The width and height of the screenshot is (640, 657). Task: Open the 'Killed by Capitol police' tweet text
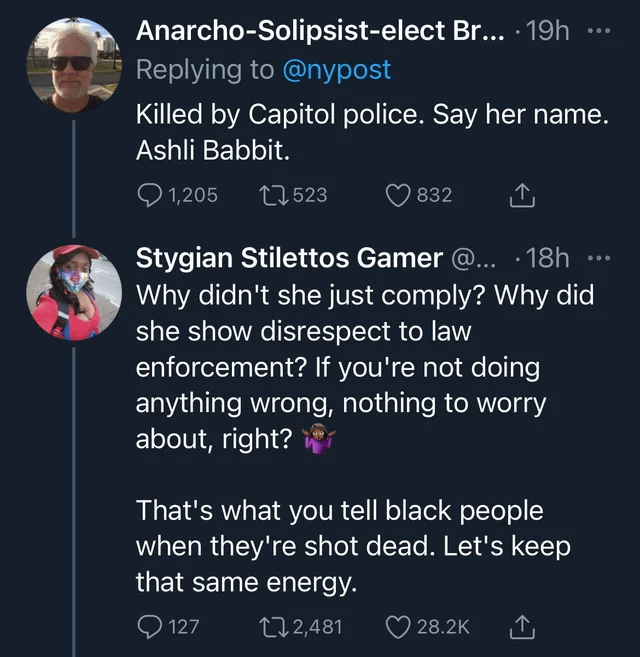[x=370, y=131]
